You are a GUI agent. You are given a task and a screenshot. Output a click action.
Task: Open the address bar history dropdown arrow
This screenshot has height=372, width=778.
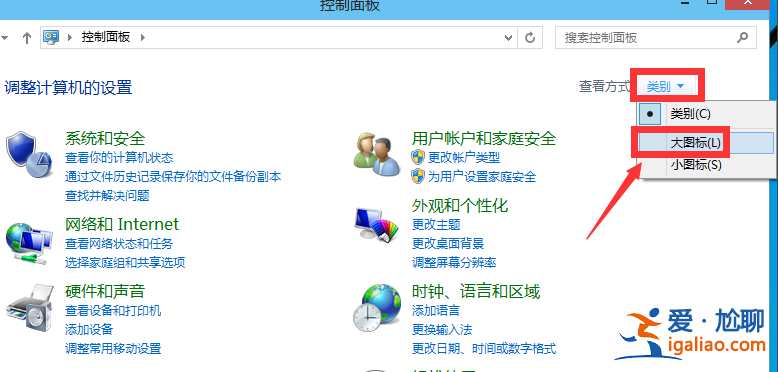(508, 38)
